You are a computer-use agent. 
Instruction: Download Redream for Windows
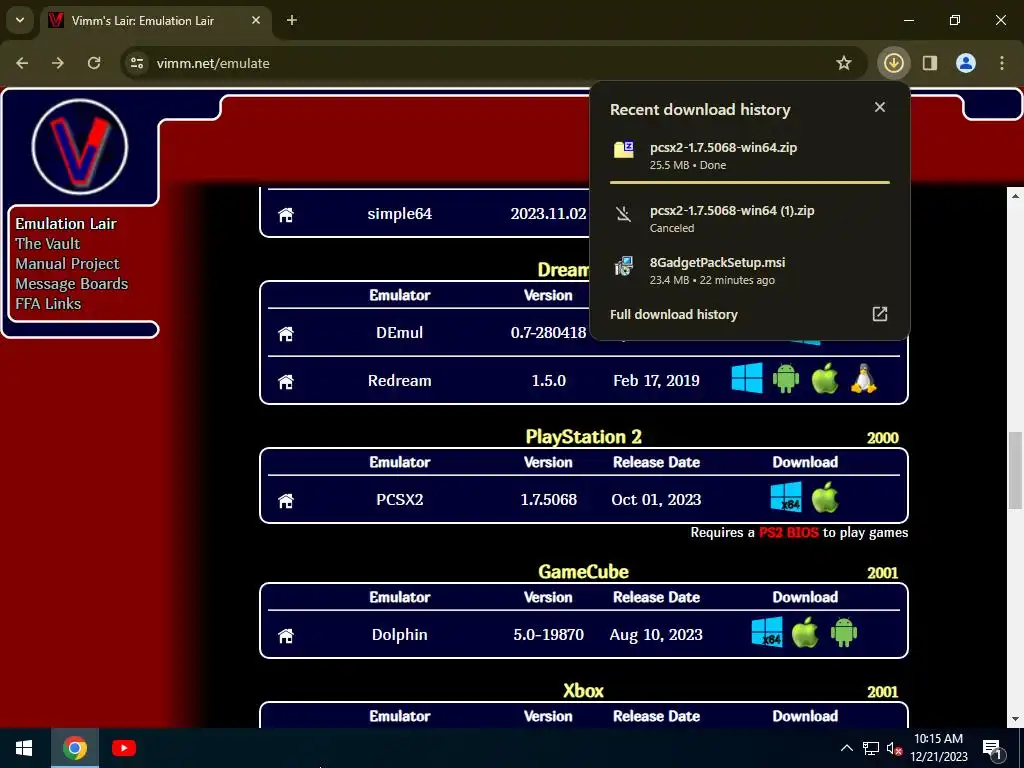point(747,378)
